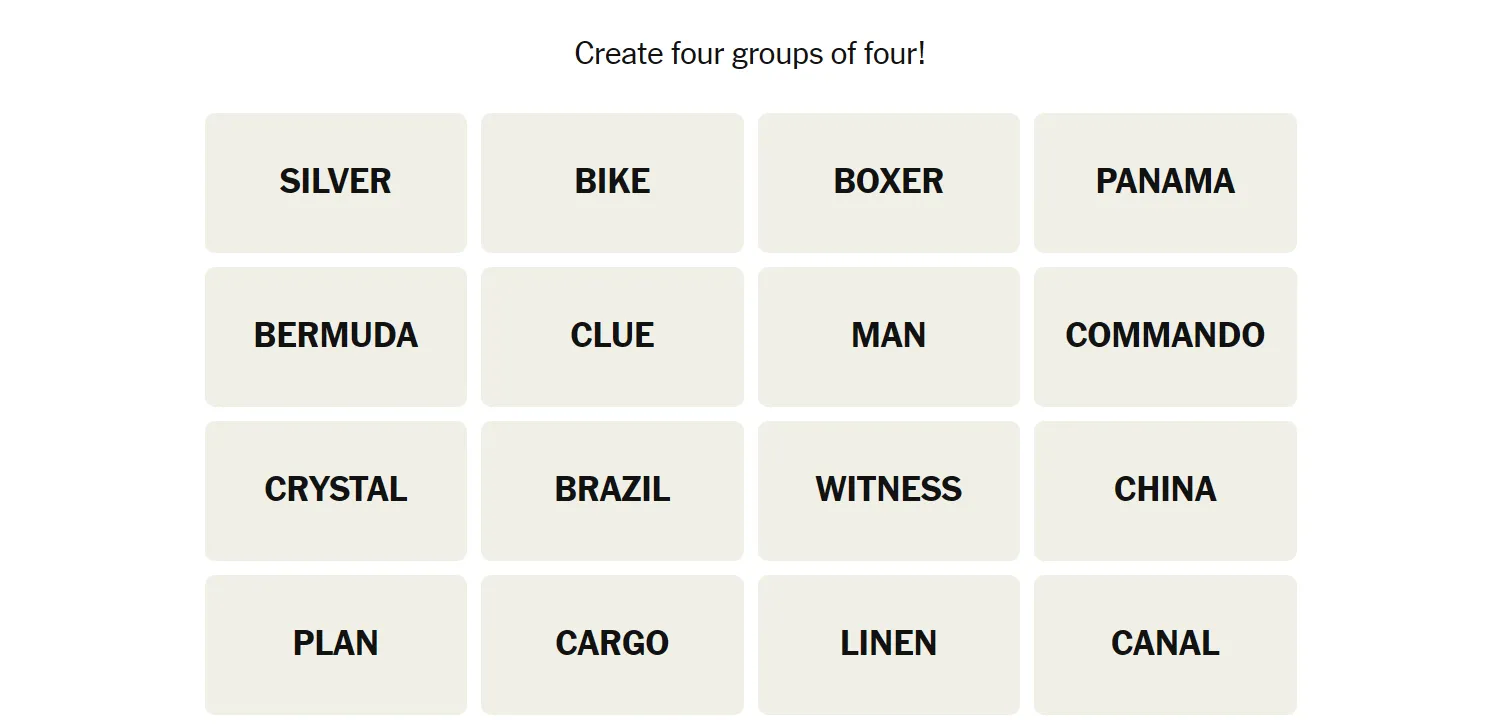Add the word COMMANDO to your selection
The image size is (1500, 724).
[1165, 336]
